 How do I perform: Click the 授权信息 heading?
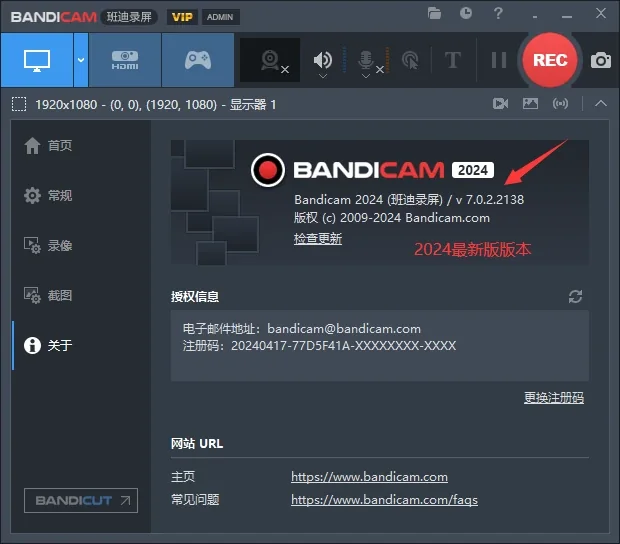pos(195,297)
